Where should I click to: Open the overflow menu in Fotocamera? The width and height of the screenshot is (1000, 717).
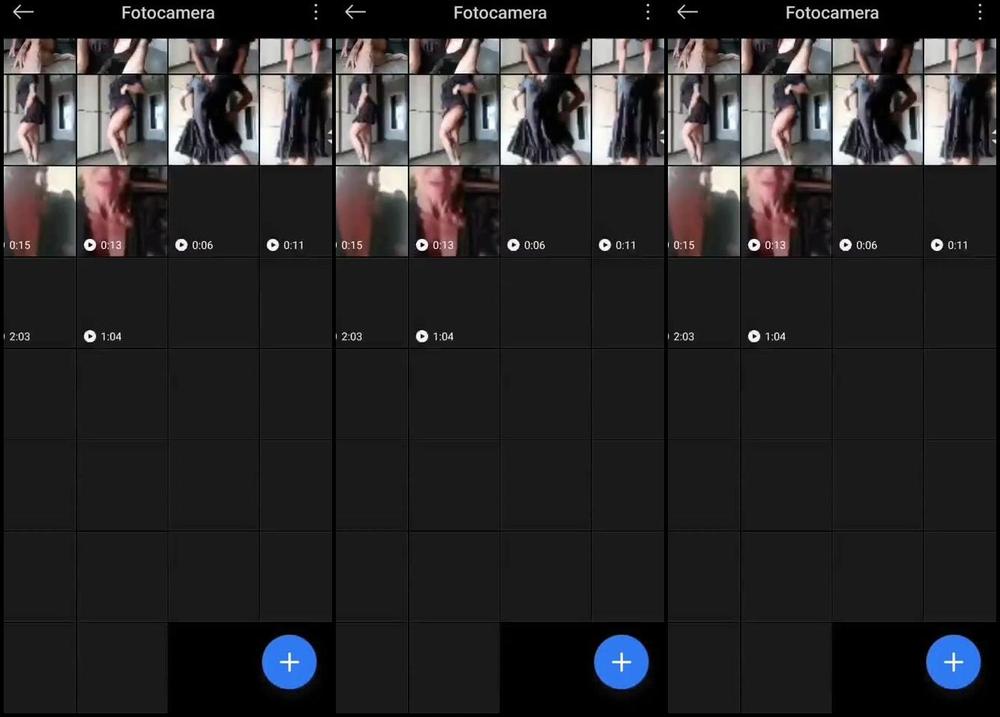pos(315,12)
